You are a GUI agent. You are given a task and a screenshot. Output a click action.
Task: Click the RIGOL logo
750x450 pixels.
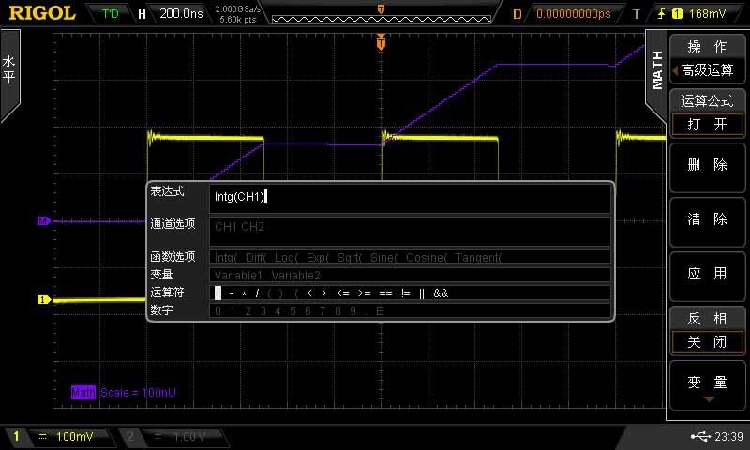click(x=38, y=14)
